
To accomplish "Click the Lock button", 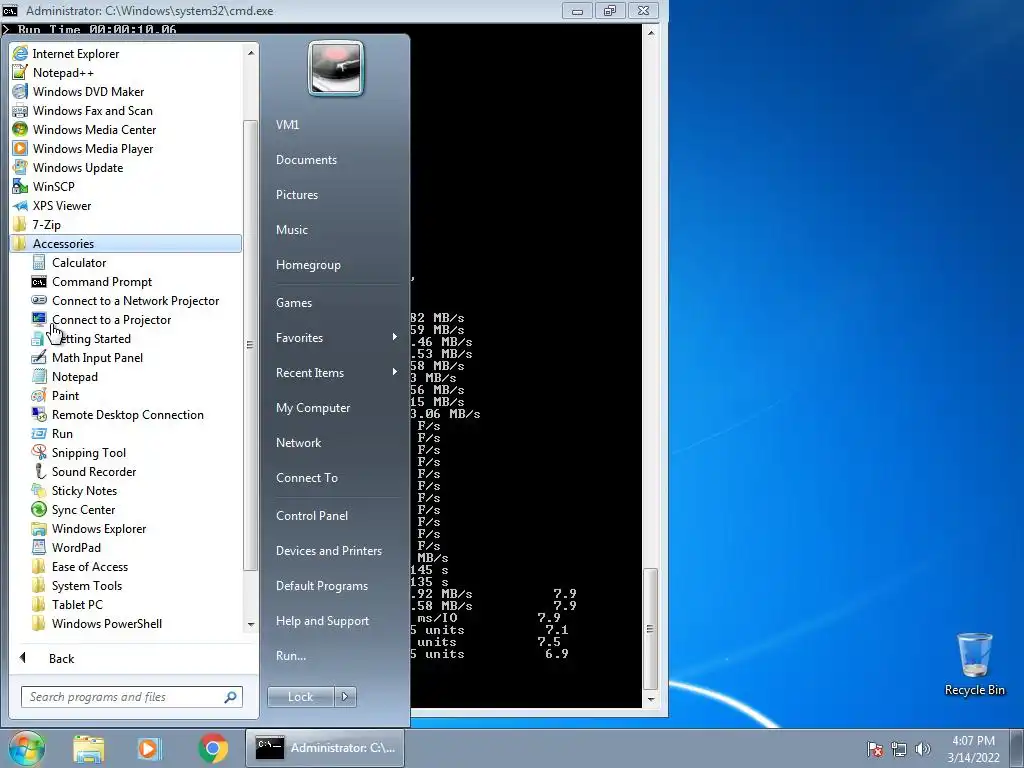I will [x=300, y=697].
